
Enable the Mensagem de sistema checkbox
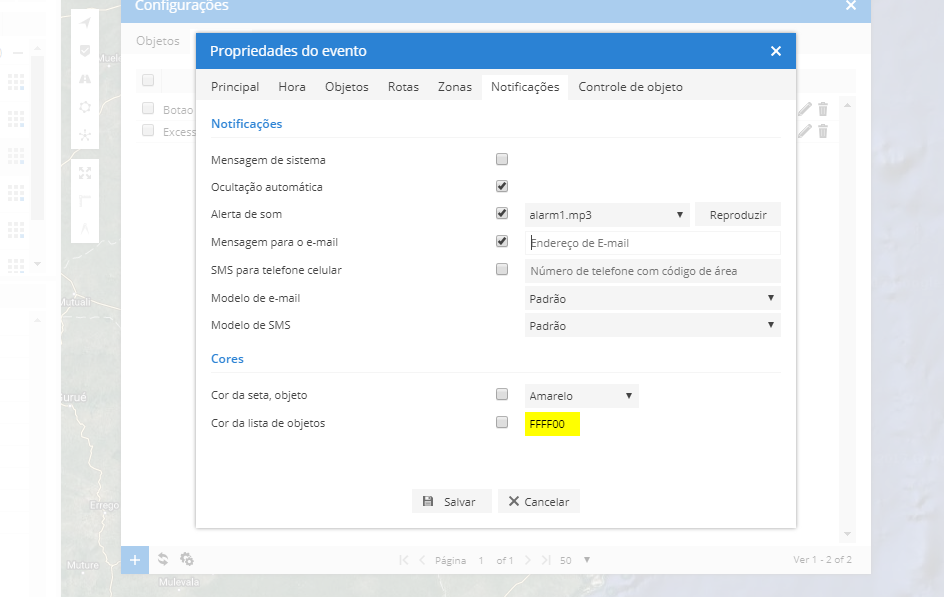coord(502,159)
